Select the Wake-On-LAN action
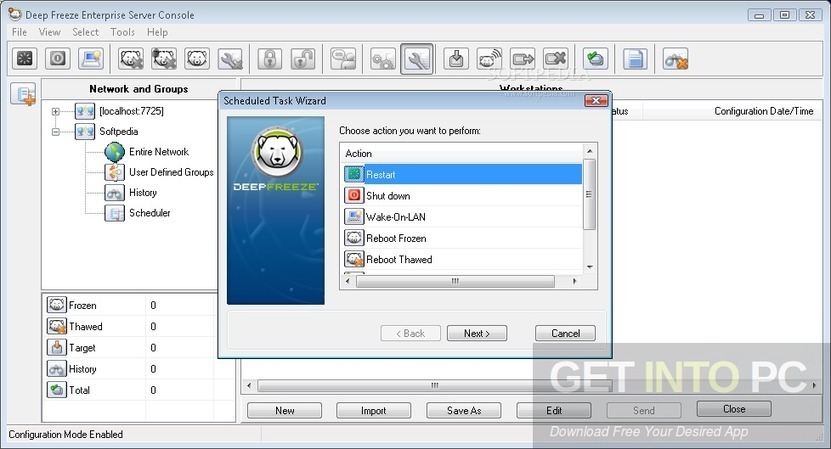The image size is (831, 449). (462, 217)
